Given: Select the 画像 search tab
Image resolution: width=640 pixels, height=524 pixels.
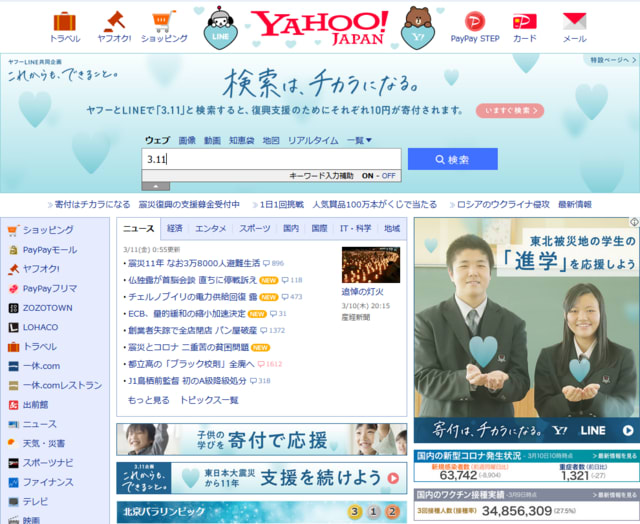Looking at the screenshot, I should 187,140.
